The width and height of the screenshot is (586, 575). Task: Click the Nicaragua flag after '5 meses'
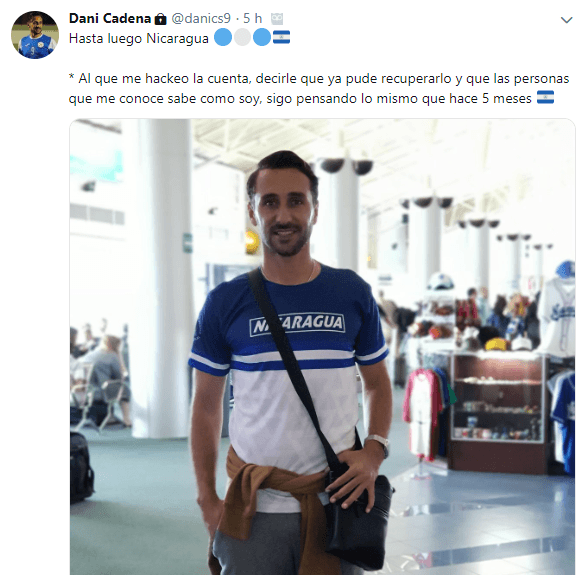click(545, 98)
